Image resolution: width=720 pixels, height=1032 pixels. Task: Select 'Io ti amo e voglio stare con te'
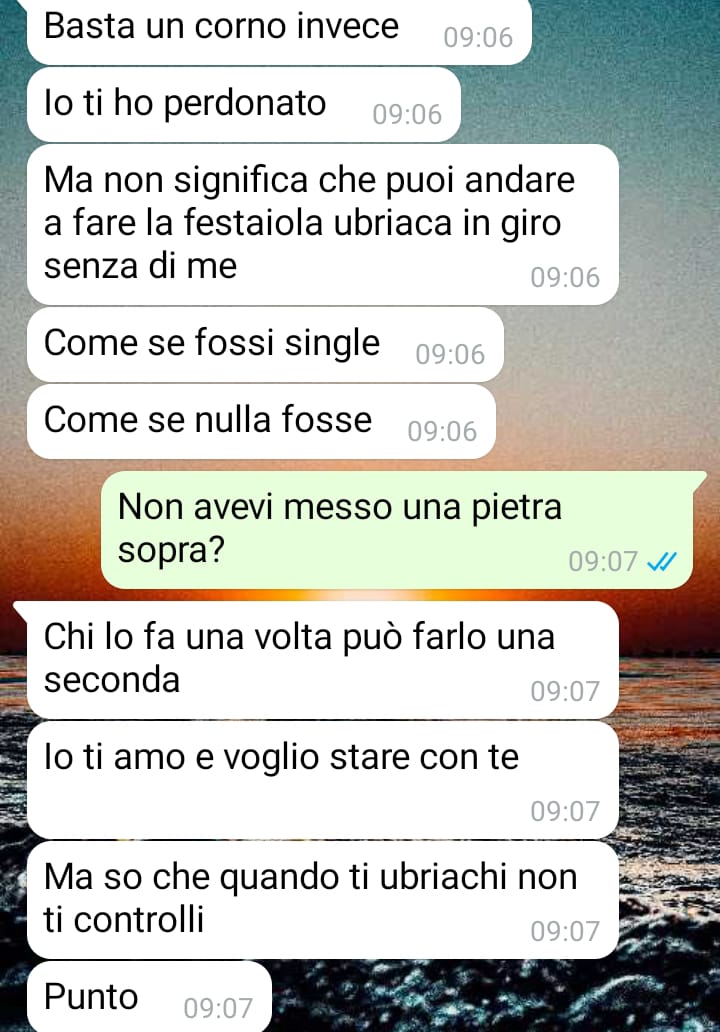pyautogui.click(x=322, y=780)
